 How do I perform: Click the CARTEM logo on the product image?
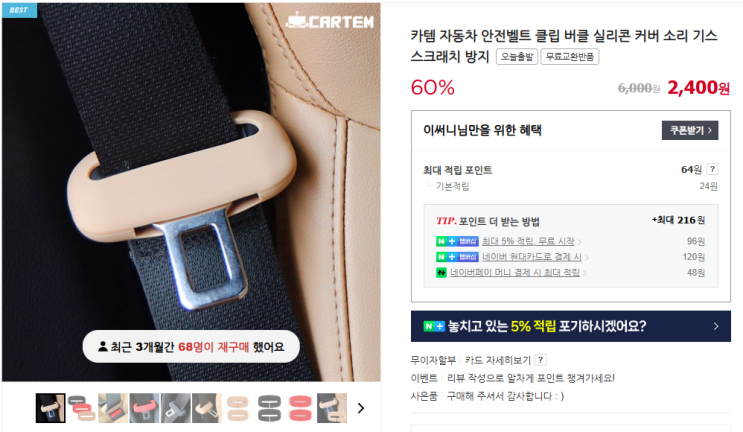click(330, 20)
